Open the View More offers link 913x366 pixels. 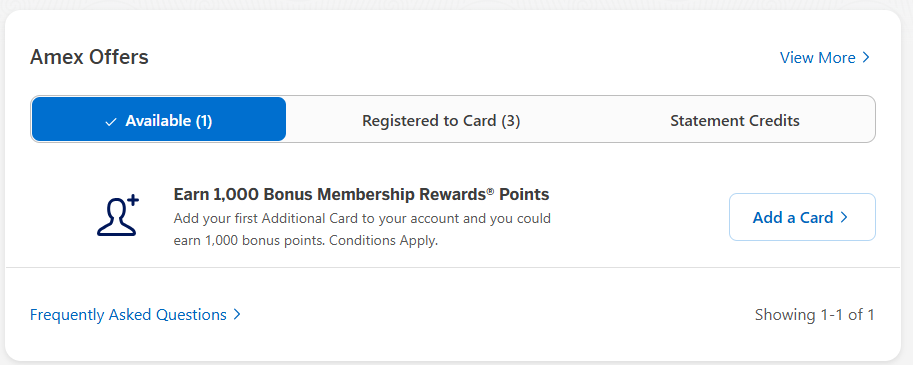824,58
